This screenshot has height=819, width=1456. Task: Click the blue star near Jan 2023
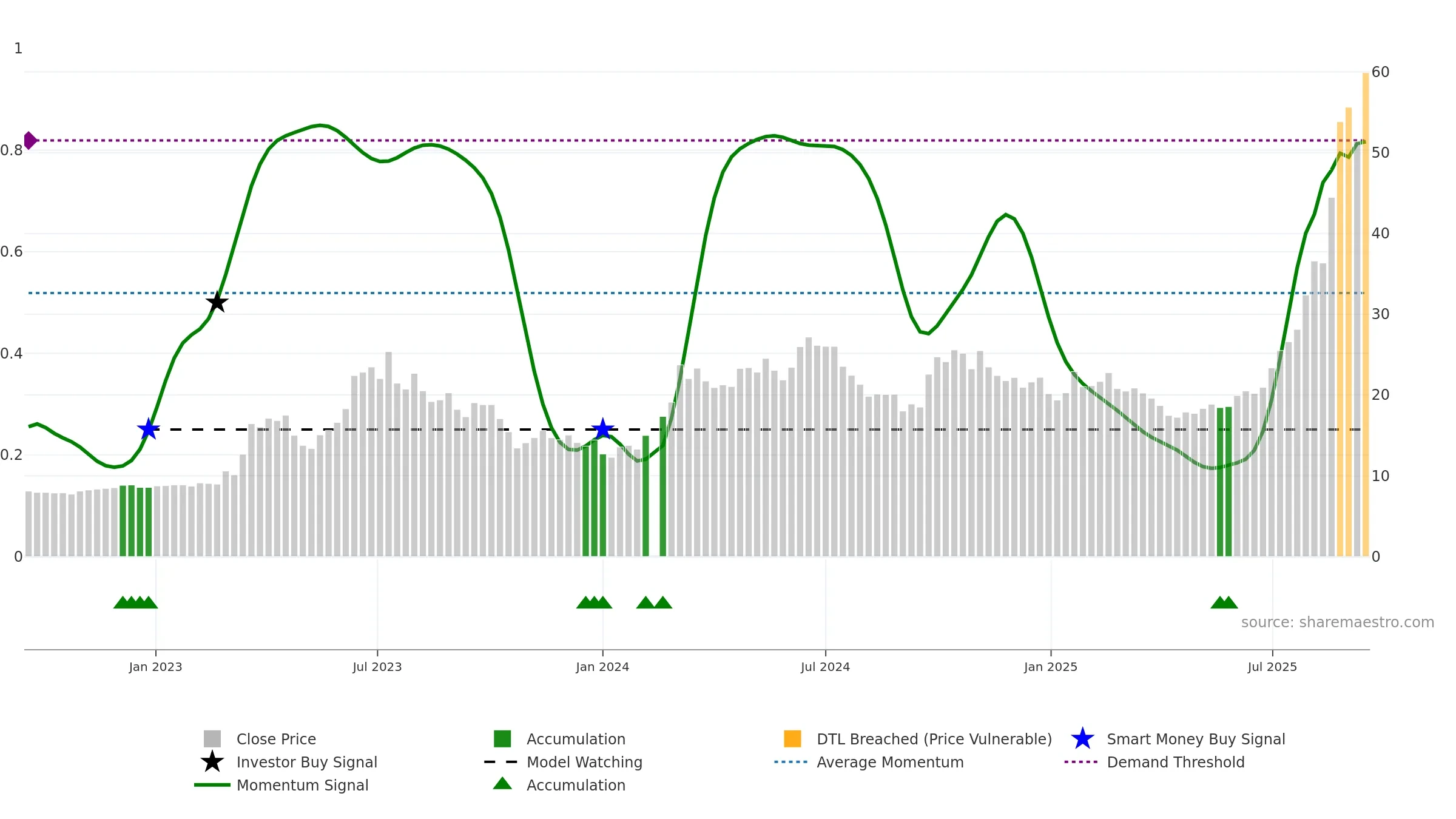[x=148, y=429]
